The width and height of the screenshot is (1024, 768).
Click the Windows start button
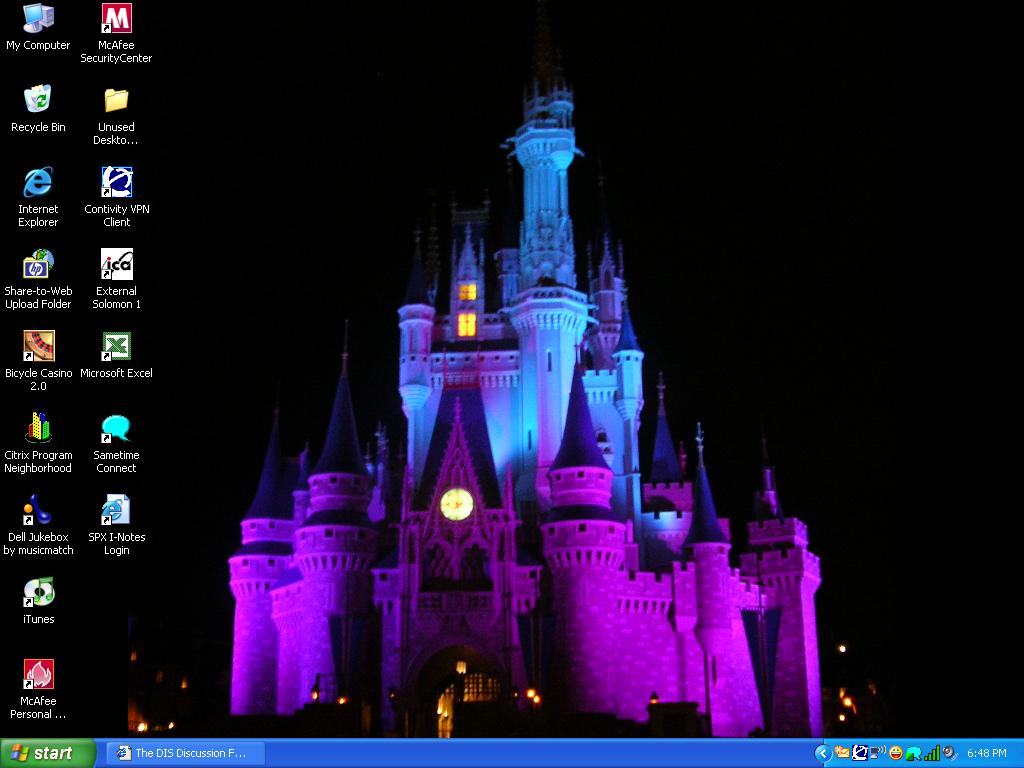click(48, 753)
